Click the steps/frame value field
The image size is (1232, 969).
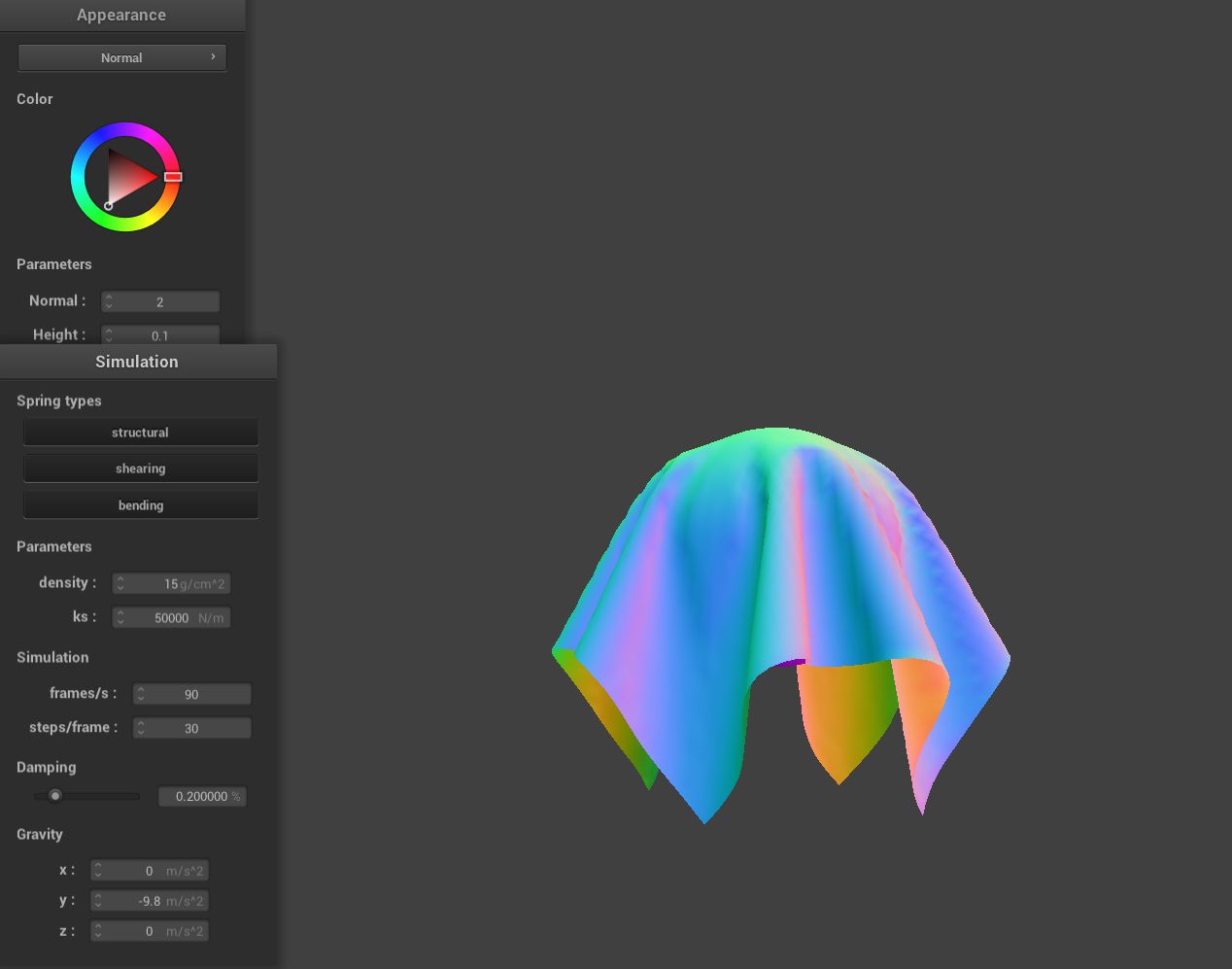click(x=199, y=728)
